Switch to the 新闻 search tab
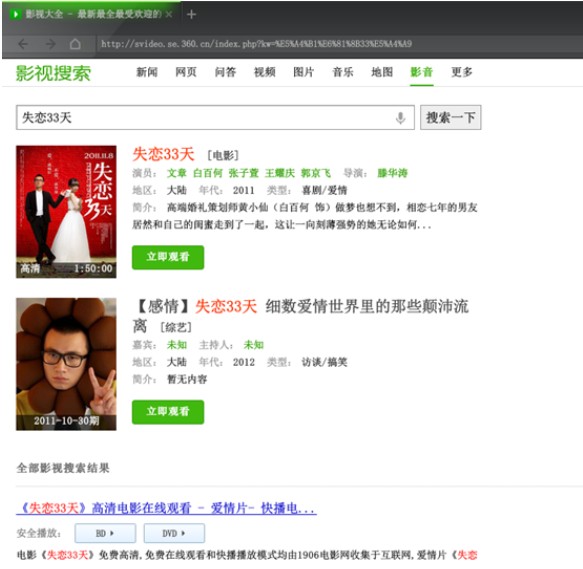Screen dimensions: 583x569 click(x=147, y=72)
